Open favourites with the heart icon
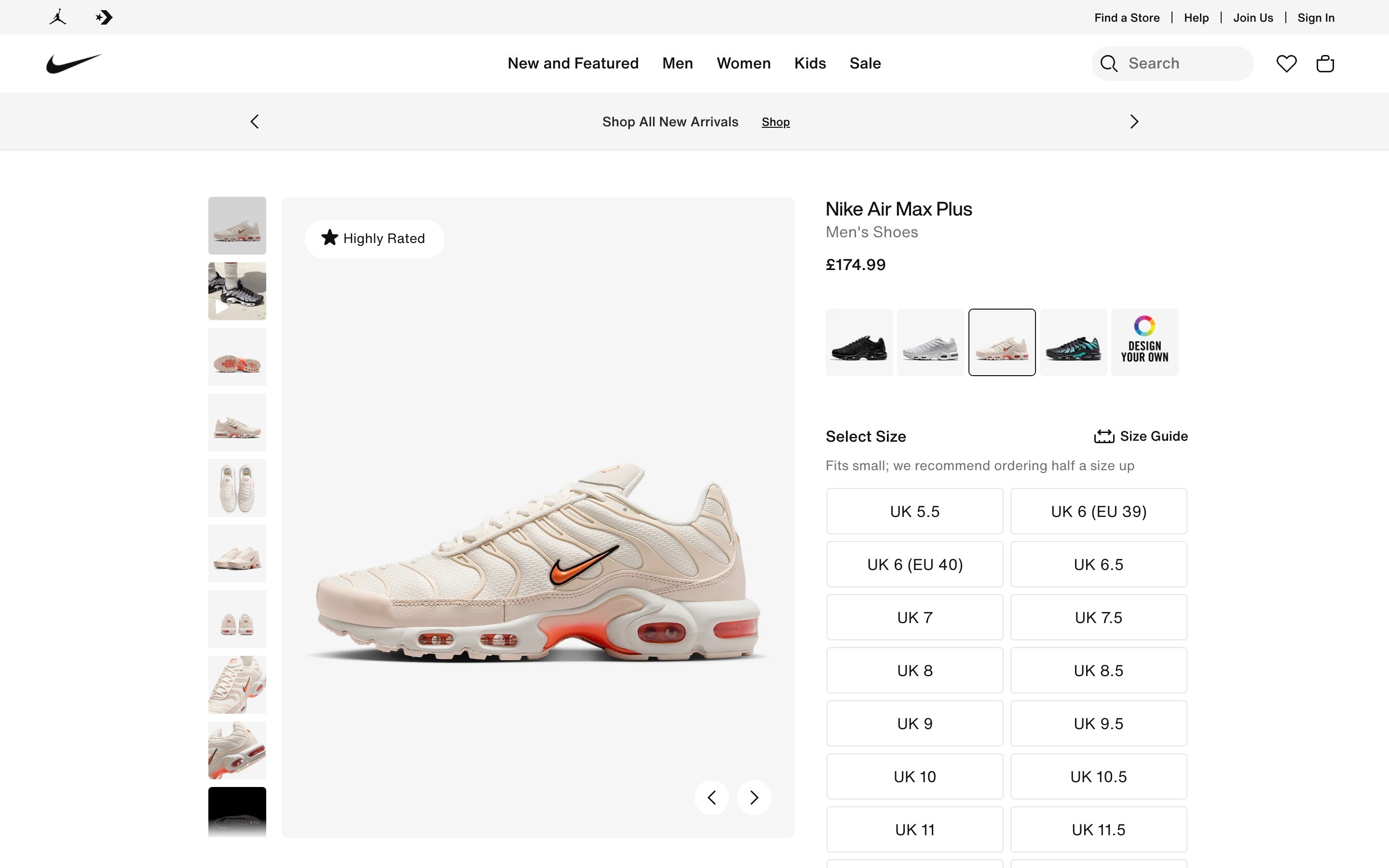The height and width of the screenshot is (868, 1389). [1286, 63]
